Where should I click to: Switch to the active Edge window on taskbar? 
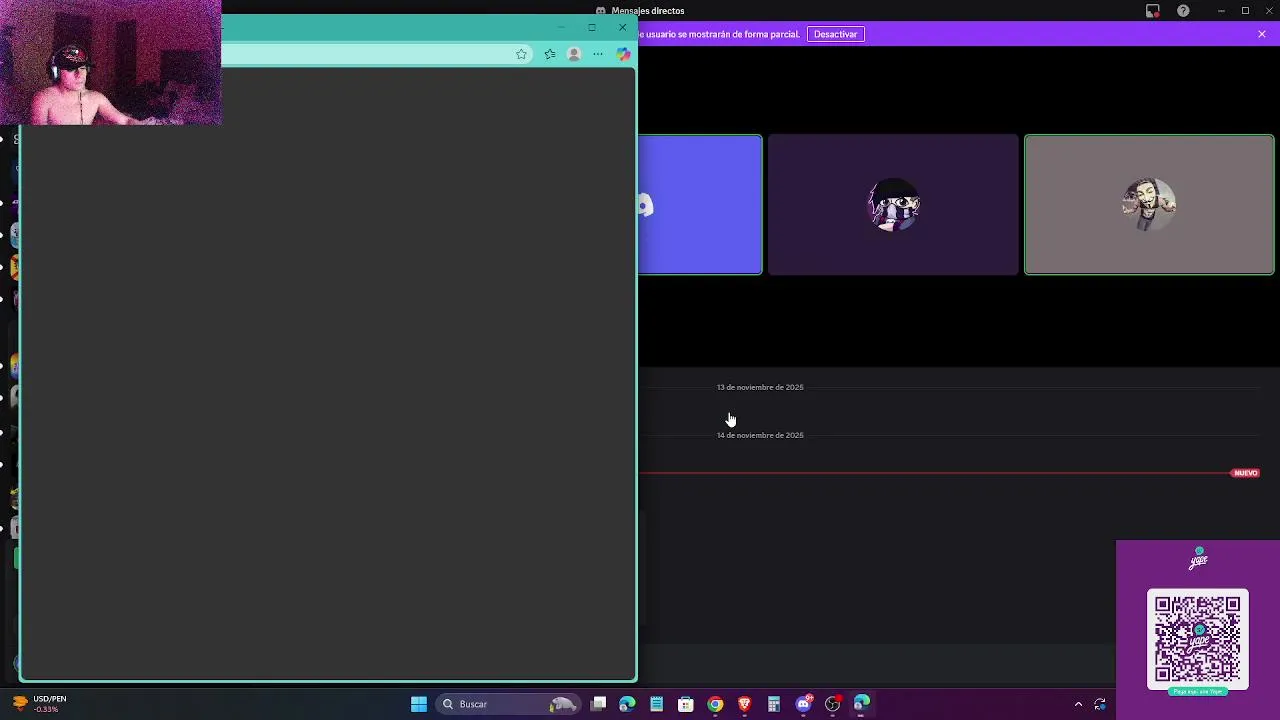[861, 704]
